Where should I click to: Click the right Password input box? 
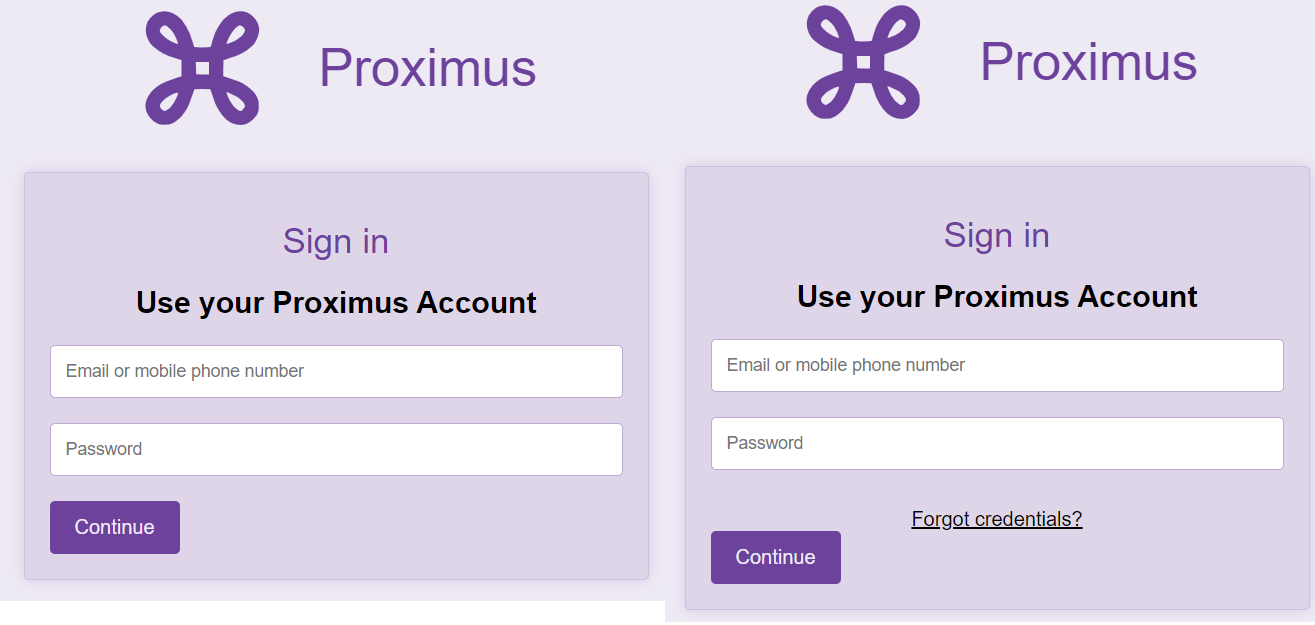996,443
